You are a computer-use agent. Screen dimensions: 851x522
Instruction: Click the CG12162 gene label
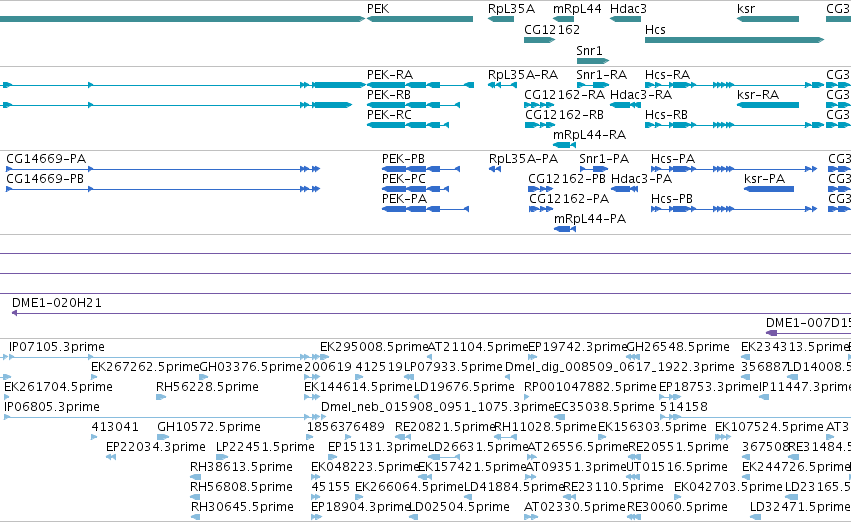tap(552, 29)
